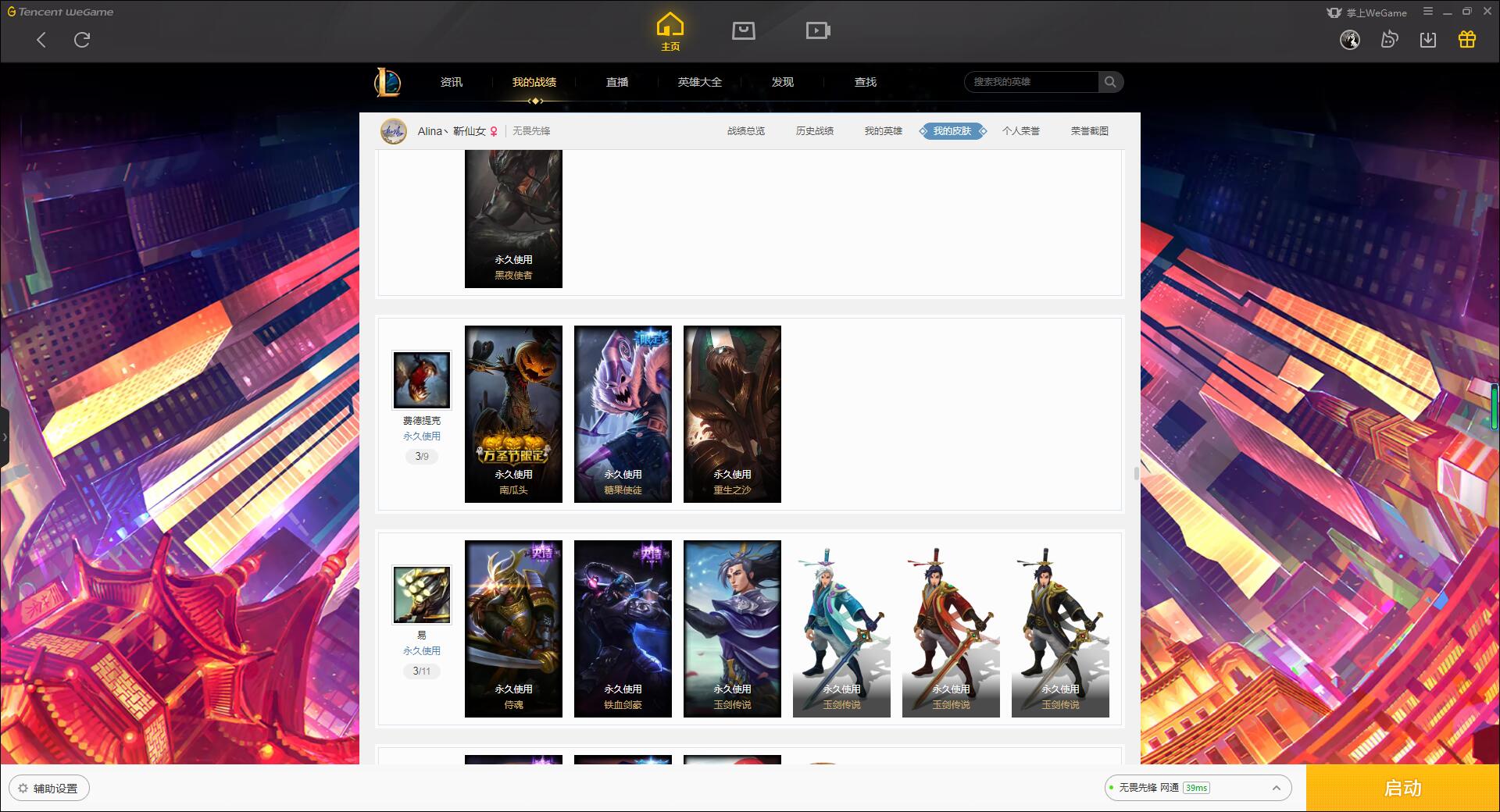The width and height of the screenshot is (1500, 812).
Task: Click the 启动 launch button
Action: [x=1402, y=788]
